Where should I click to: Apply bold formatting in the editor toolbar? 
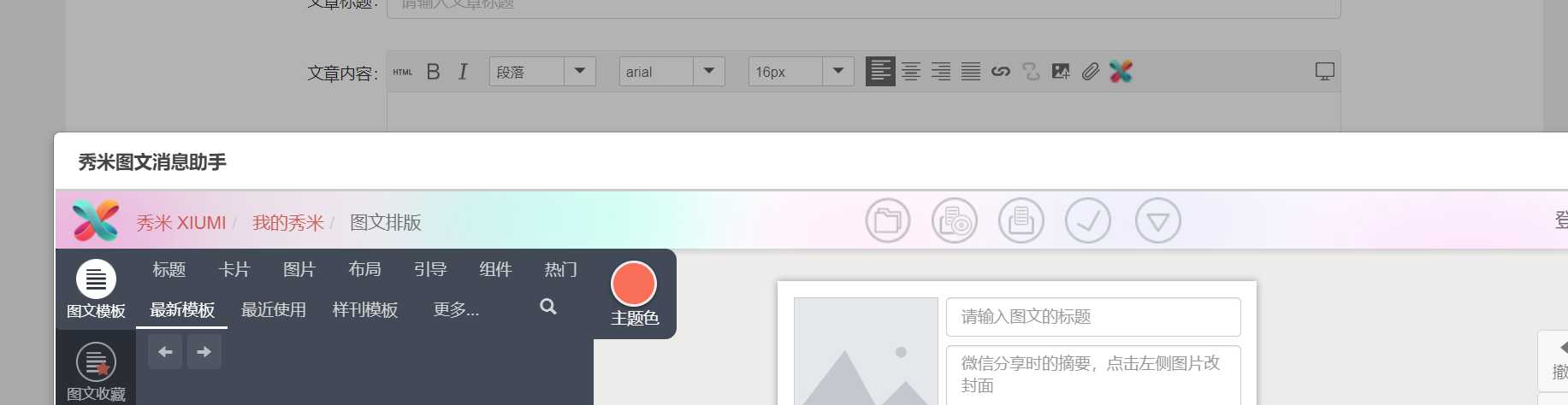tap(434, 72)
